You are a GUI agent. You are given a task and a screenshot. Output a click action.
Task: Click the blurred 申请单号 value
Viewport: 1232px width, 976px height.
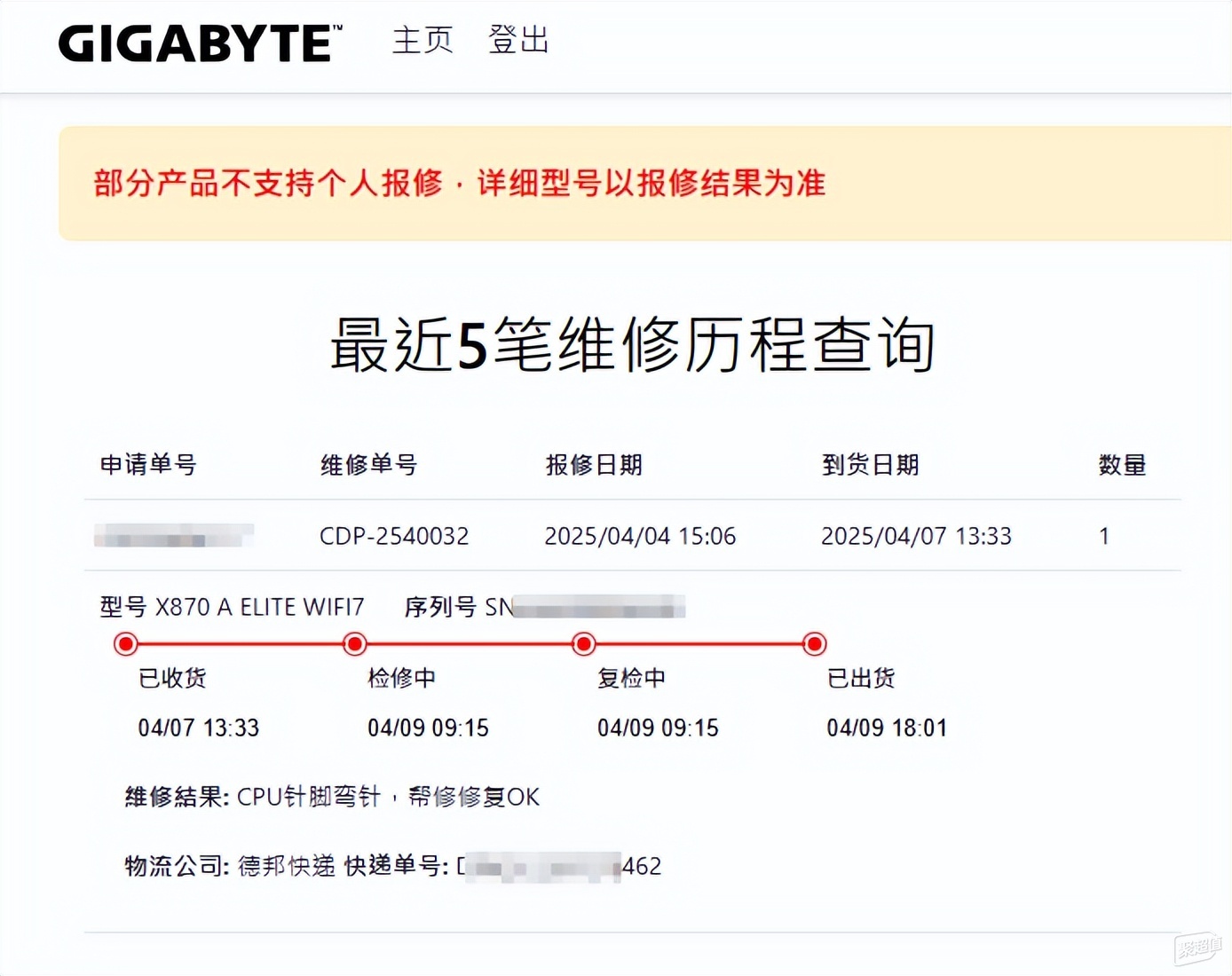coord(174,535)
